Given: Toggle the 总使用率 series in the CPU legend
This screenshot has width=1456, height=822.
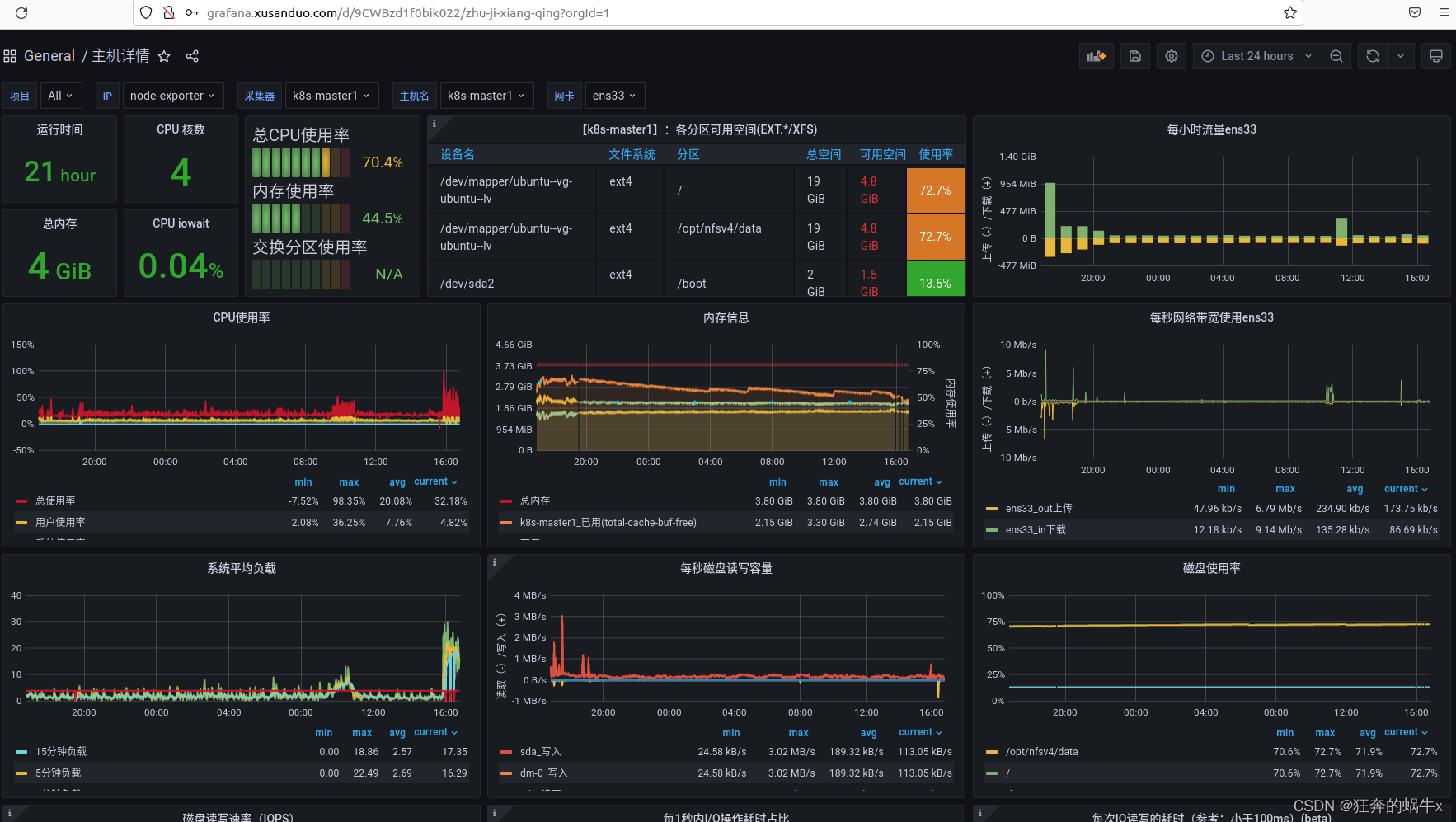Looking at the screenshot, I should [x=55, y=500].
